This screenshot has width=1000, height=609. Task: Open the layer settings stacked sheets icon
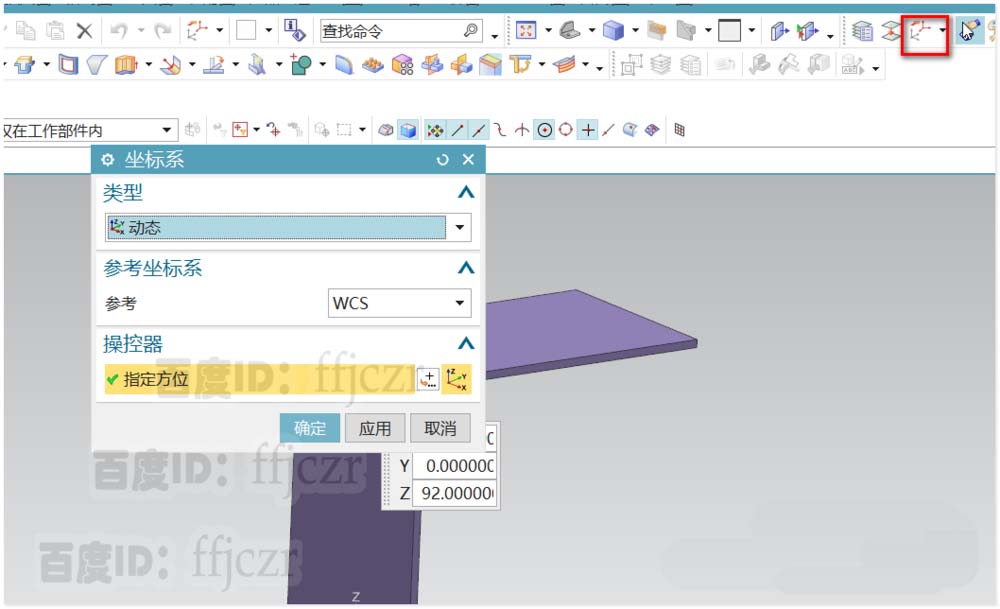(x=862, y=31)
